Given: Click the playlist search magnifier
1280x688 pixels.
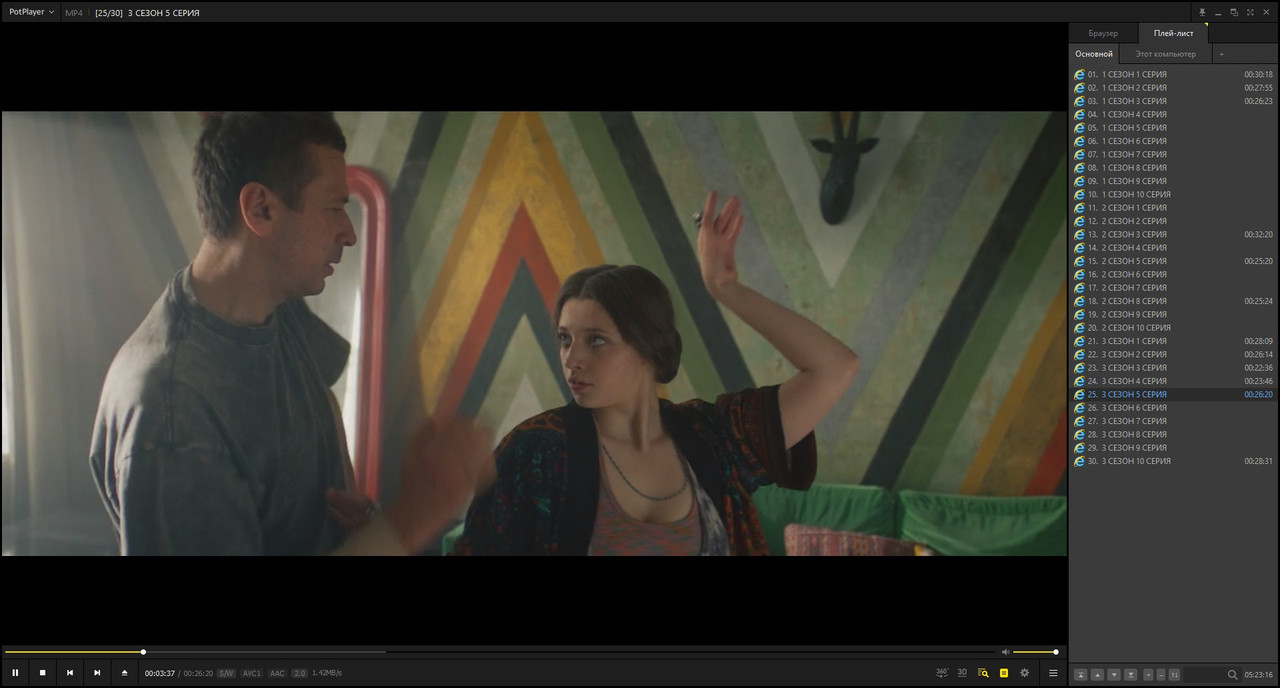Looking at the screenshot, I should [1232, 674].
